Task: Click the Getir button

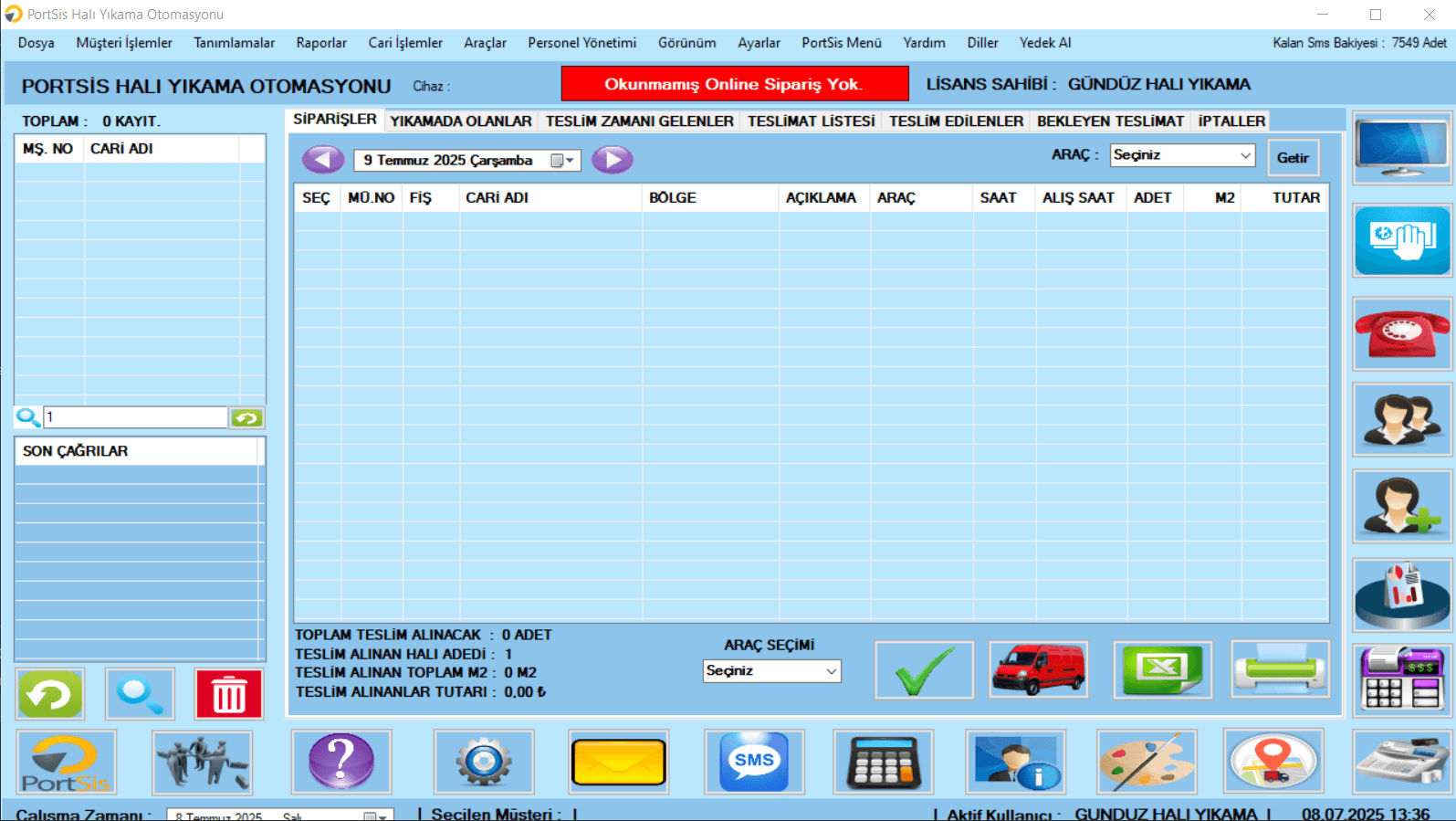Action: (1292, 158)
